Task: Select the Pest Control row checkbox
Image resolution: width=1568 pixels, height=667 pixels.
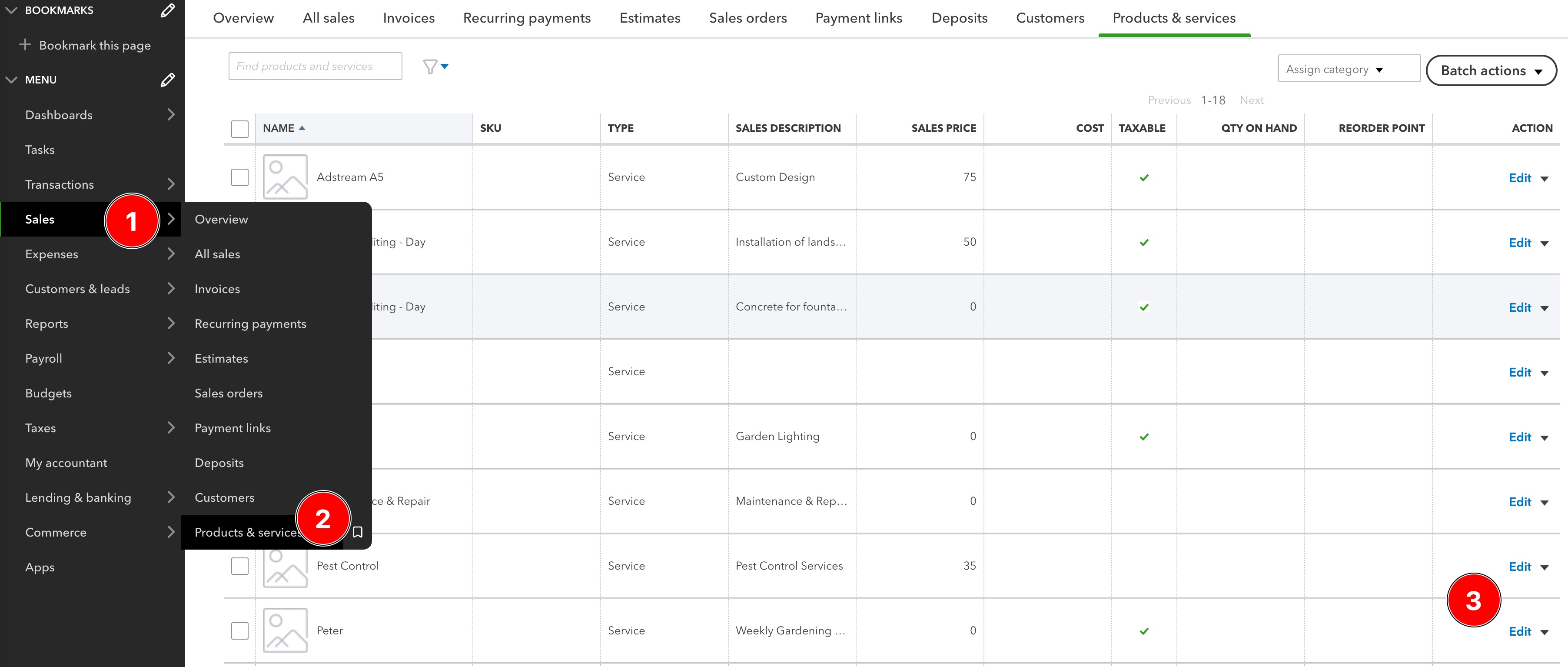Action: [x=240, y=566]
